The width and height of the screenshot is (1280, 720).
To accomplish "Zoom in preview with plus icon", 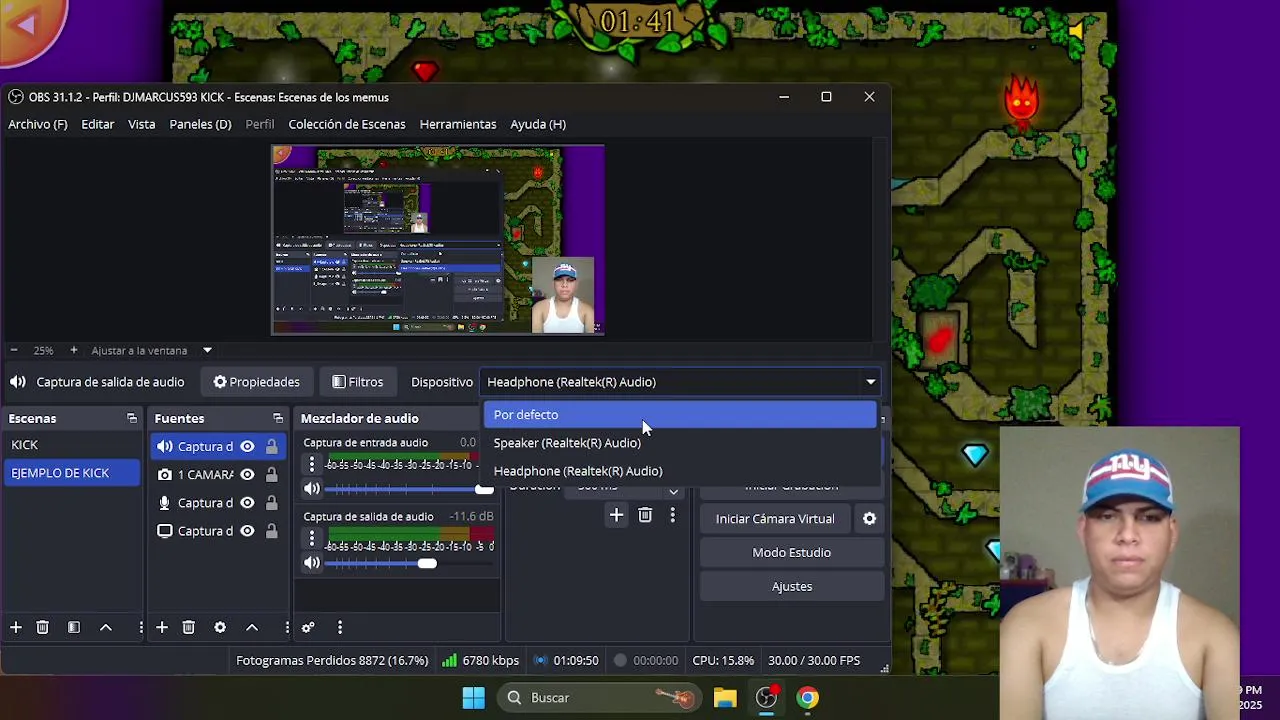I will [x=73, y=350].
